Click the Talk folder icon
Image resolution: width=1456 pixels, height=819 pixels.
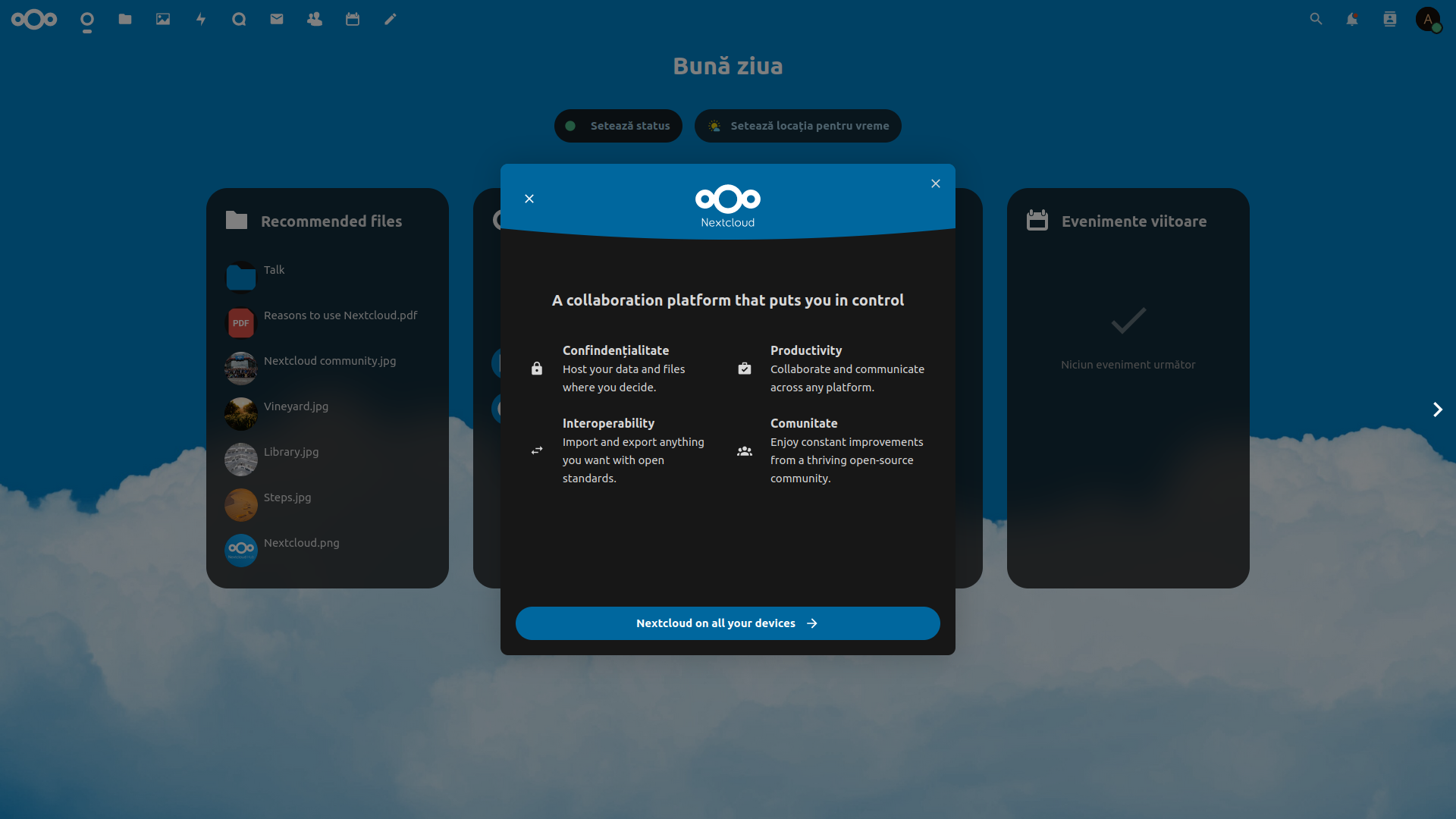pos(241,278)
